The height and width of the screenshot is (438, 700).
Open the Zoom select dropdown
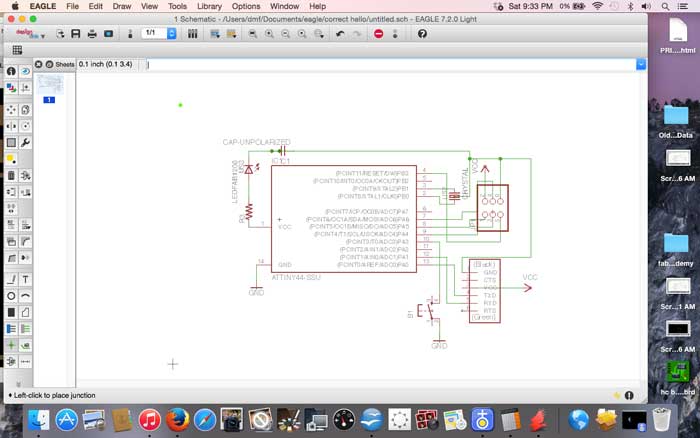319,34
